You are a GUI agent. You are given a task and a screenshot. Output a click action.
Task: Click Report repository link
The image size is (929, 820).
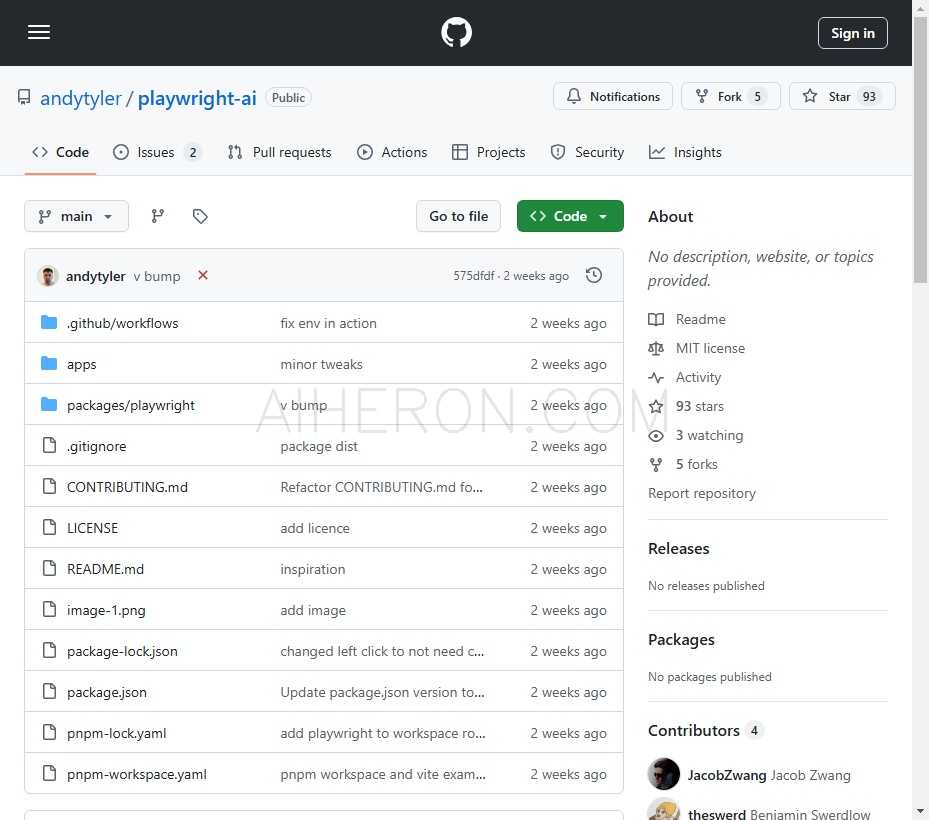coord(701,494)
